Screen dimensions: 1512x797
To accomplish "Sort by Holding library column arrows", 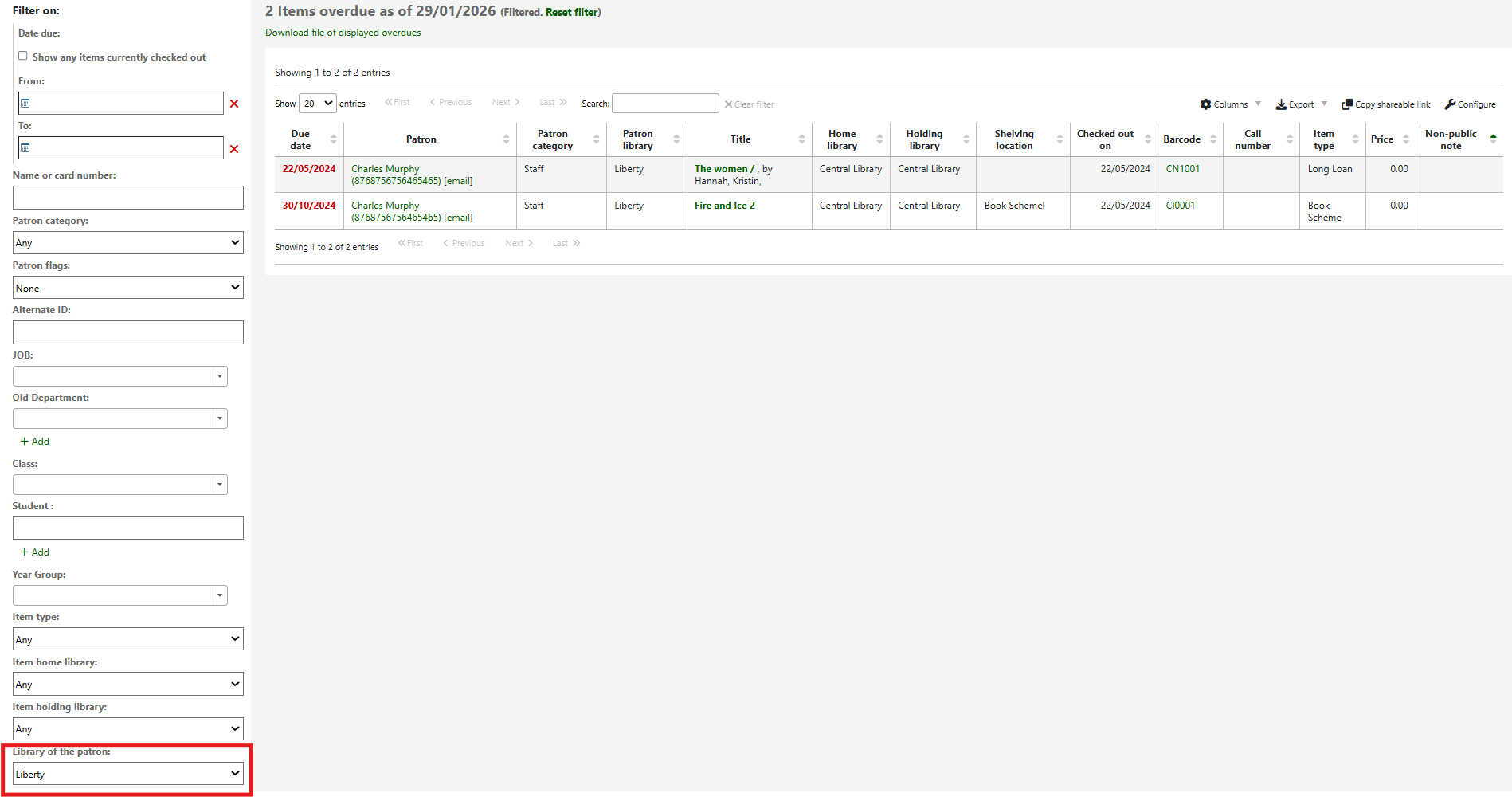I will coord(966,139).
